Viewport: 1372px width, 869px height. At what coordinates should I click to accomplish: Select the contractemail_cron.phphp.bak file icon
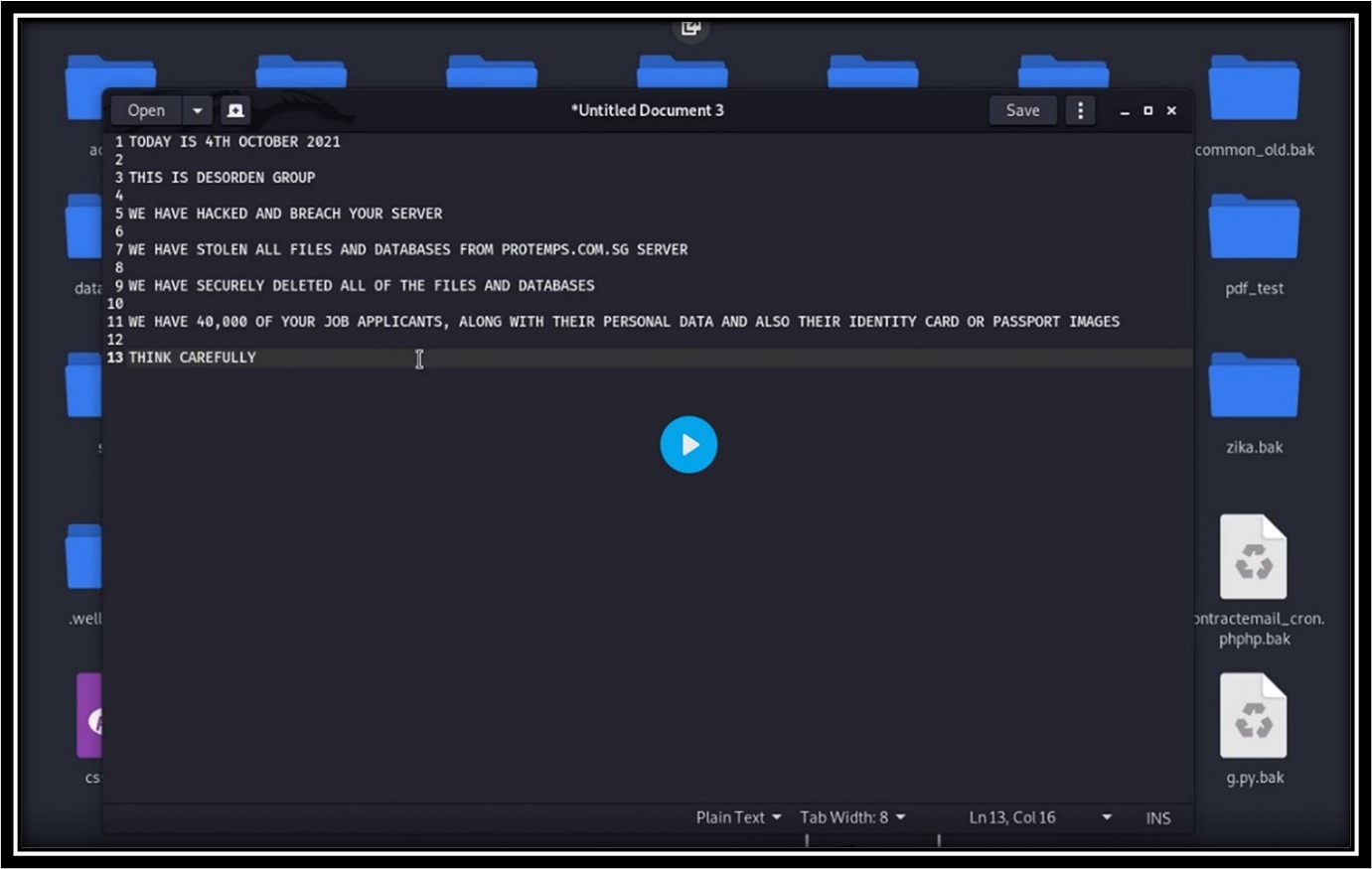(x=1254, y=557)
